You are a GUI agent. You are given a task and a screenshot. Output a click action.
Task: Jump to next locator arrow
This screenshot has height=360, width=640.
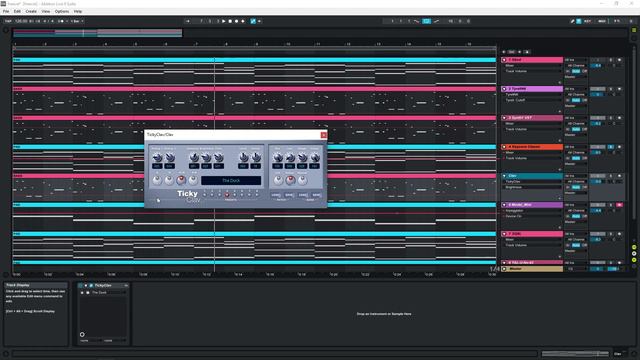click(x=520, y=52)
